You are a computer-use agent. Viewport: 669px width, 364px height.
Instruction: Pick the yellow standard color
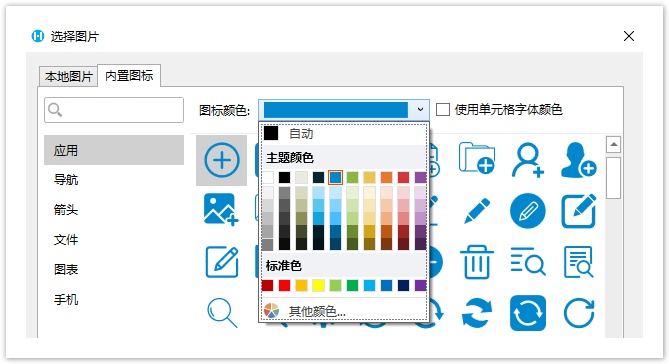[x=318, y=285]
